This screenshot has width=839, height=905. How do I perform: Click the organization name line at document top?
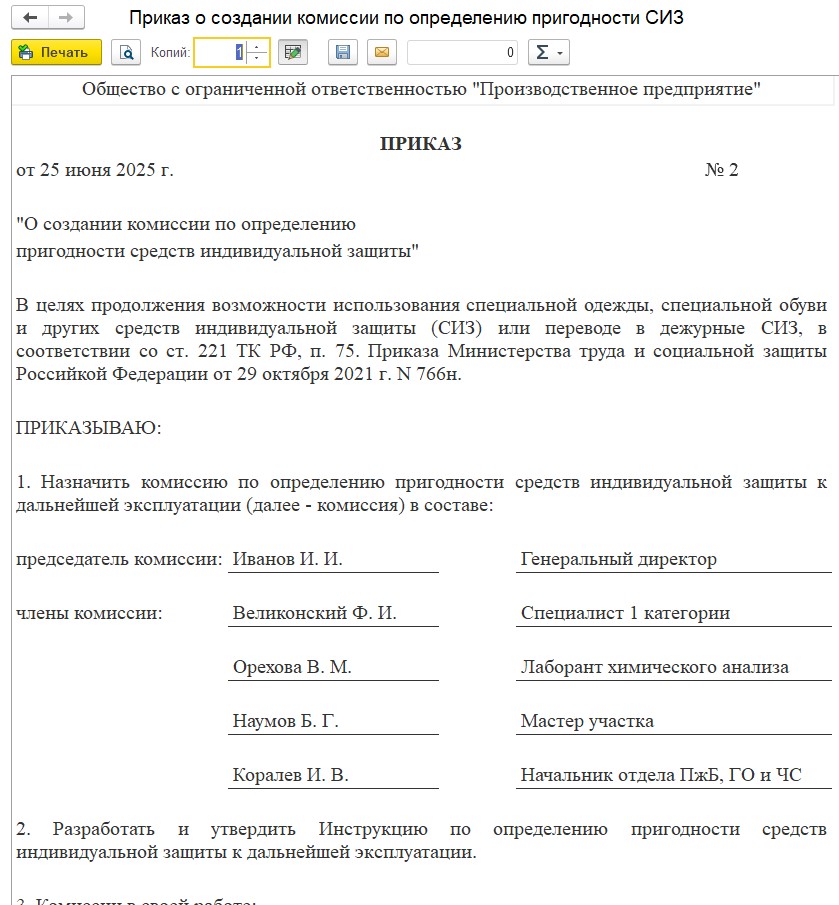421,89
